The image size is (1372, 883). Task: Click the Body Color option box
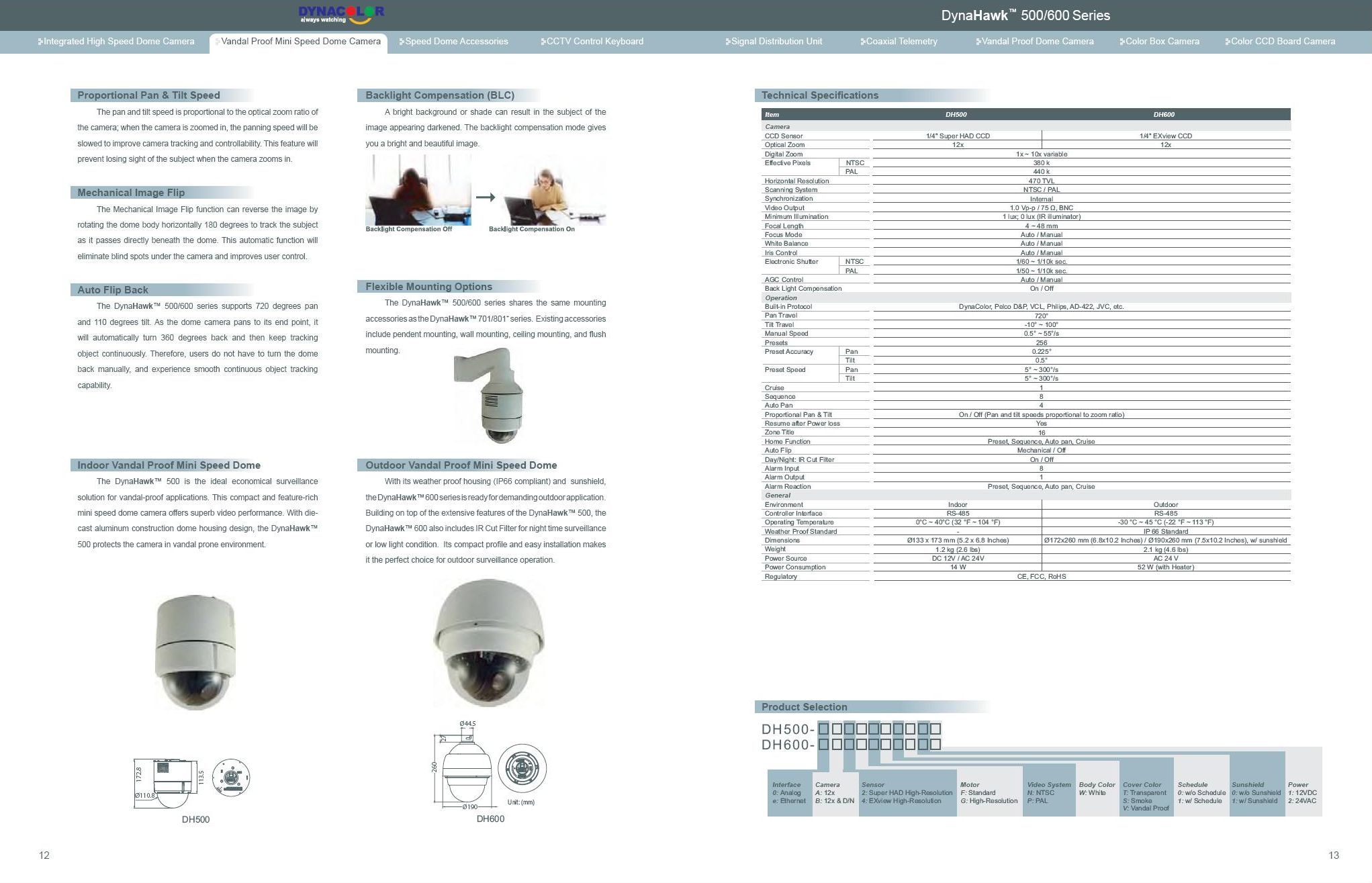1097,789
